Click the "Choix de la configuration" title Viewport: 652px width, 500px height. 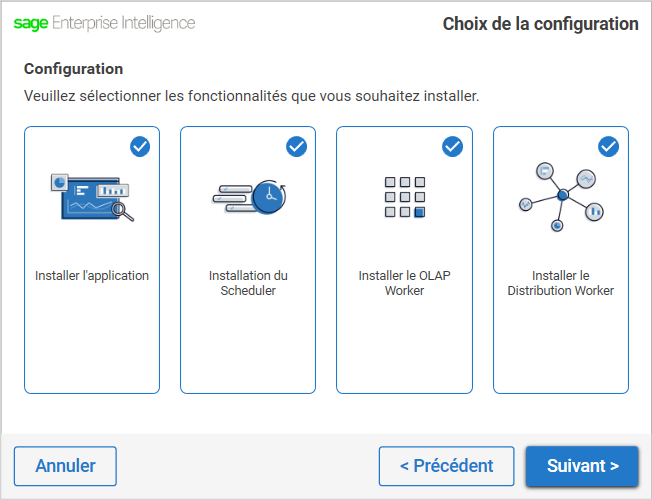(x=541, y=24)
